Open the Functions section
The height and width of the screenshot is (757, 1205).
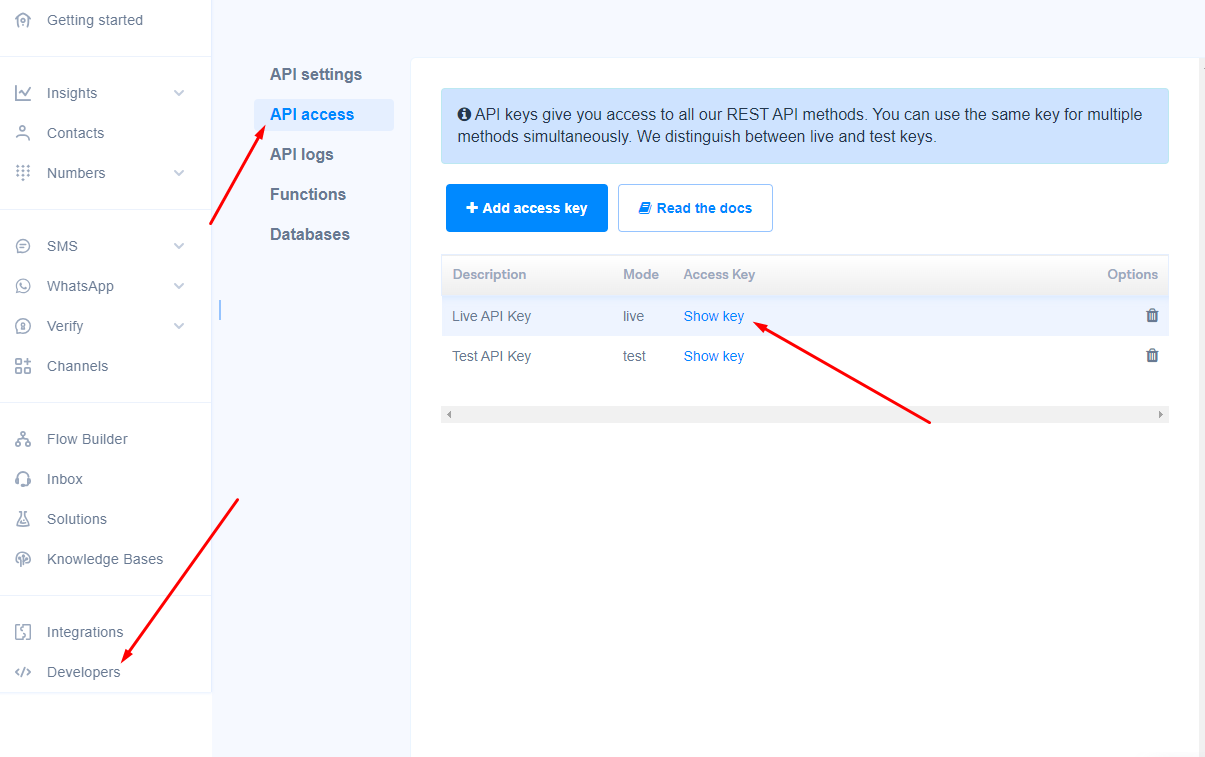[308, 195]
